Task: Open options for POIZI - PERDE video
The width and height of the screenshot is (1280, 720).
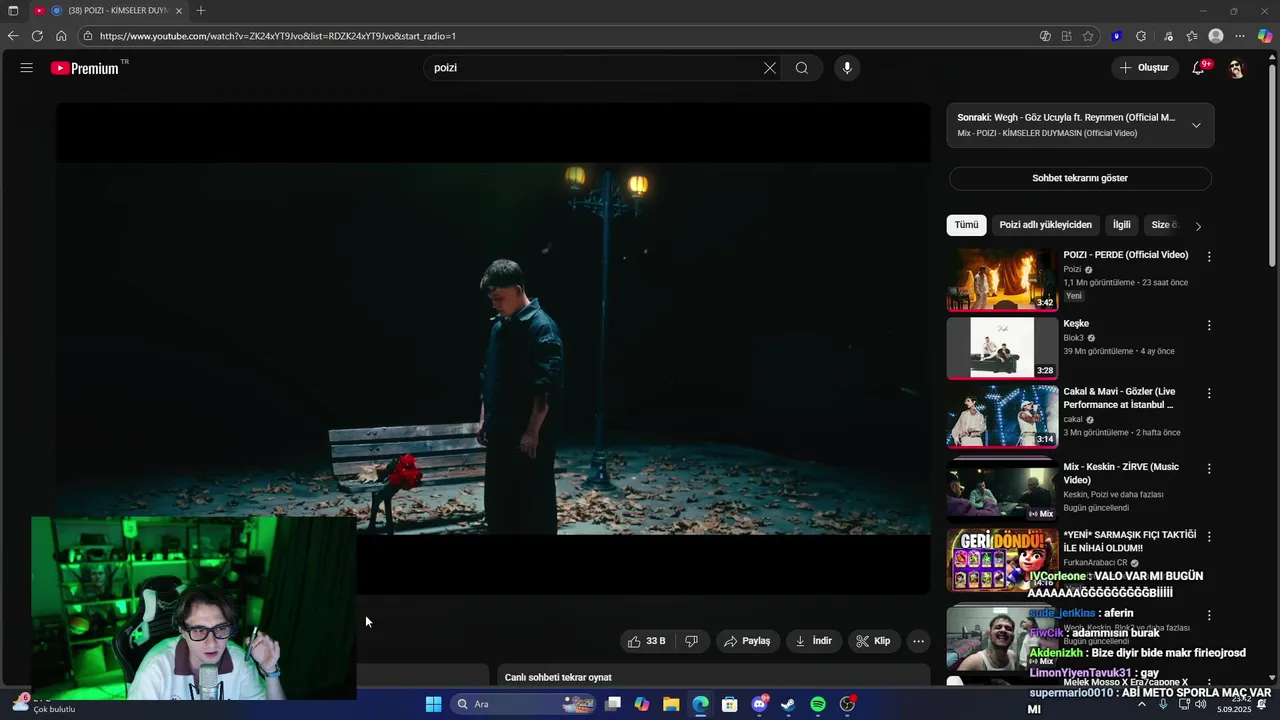Action: point(1209,257)
